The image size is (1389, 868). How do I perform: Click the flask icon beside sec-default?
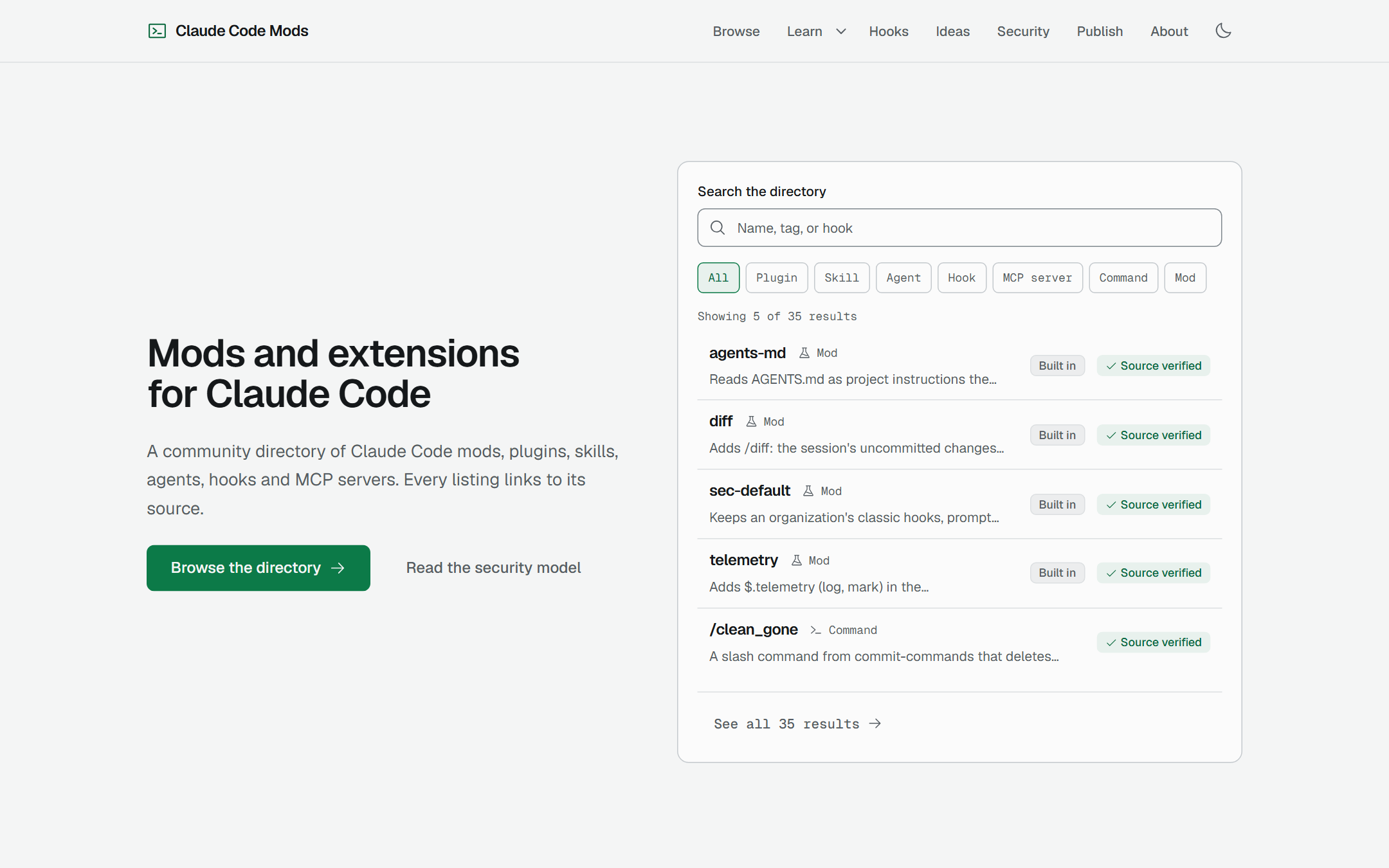(808, 491)
